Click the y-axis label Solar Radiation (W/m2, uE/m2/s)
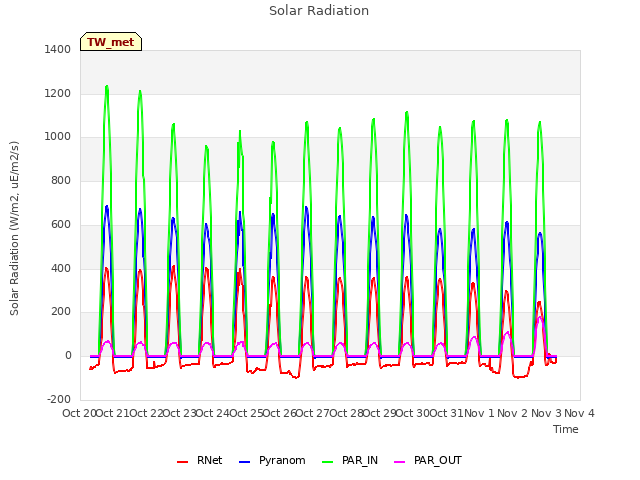Image resolution: width=640 pixels, height=480 pixels. point(14,228)
